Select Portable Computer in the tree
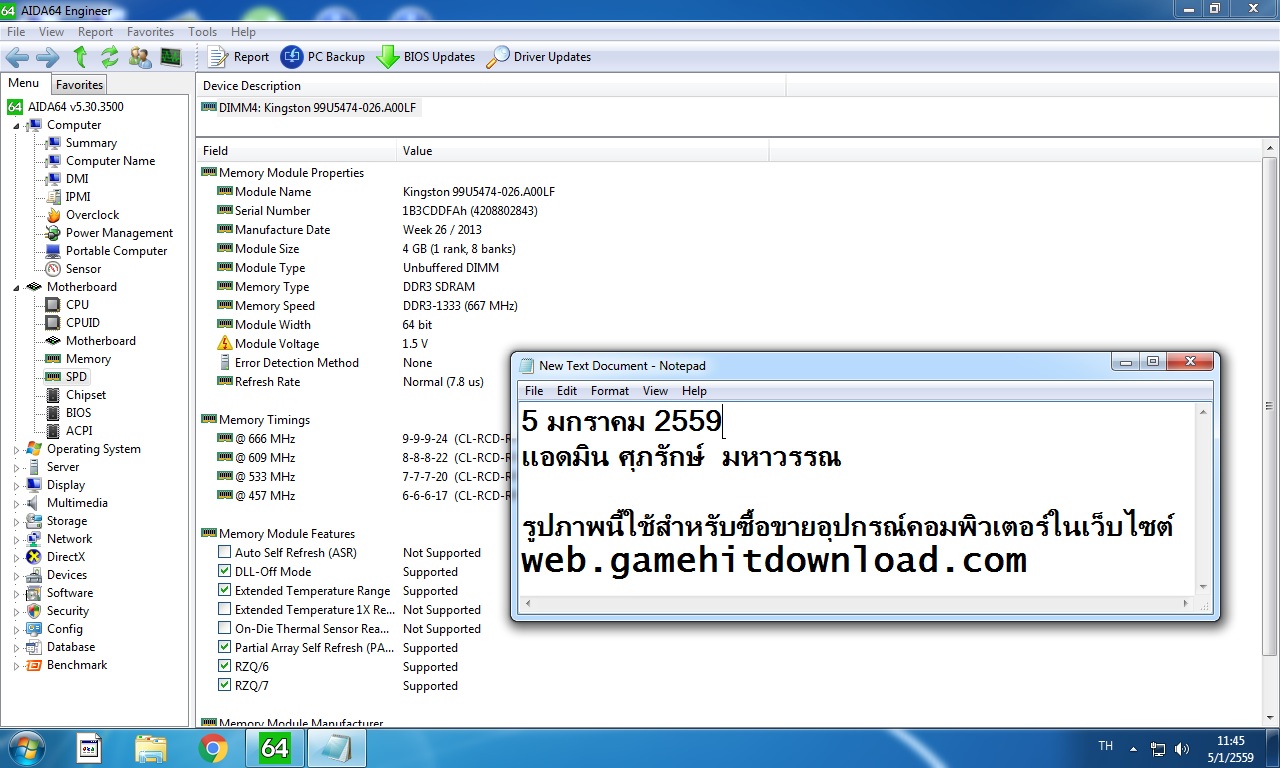The image size is (1280, 768). click(116, 251)
